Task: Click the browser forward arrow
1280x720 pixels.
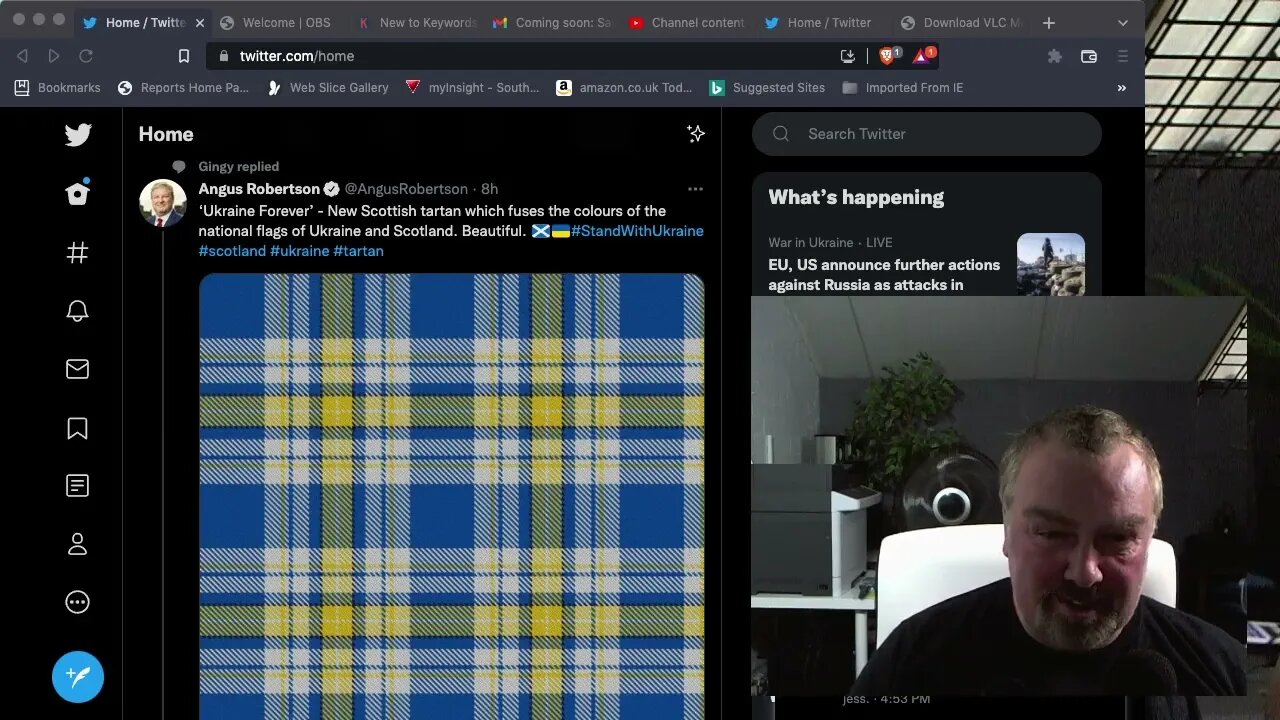Action: point(54,56)
